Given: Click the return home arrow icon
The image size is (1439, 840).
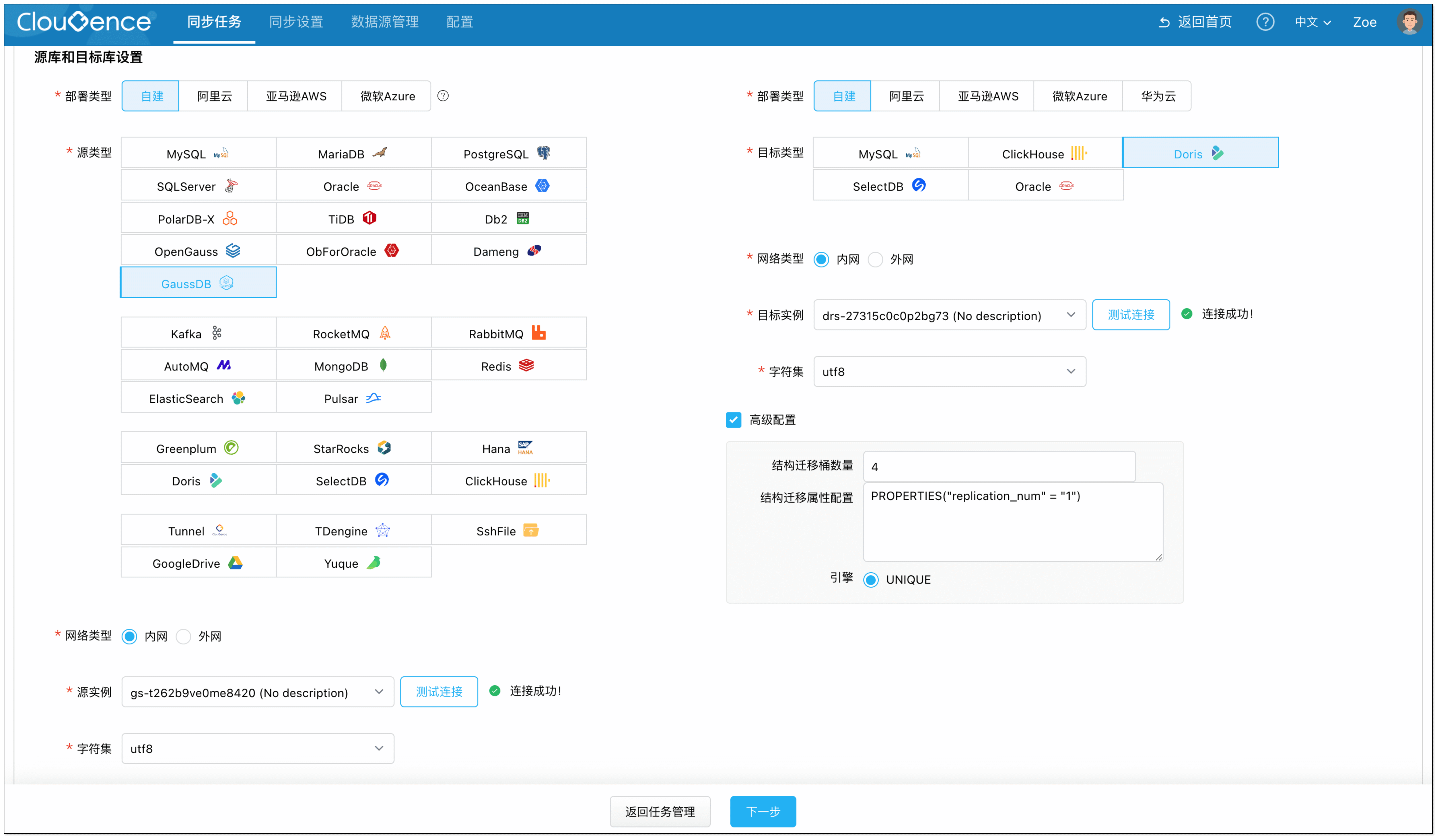Looking at the screenshot, I should point(1164,22).
